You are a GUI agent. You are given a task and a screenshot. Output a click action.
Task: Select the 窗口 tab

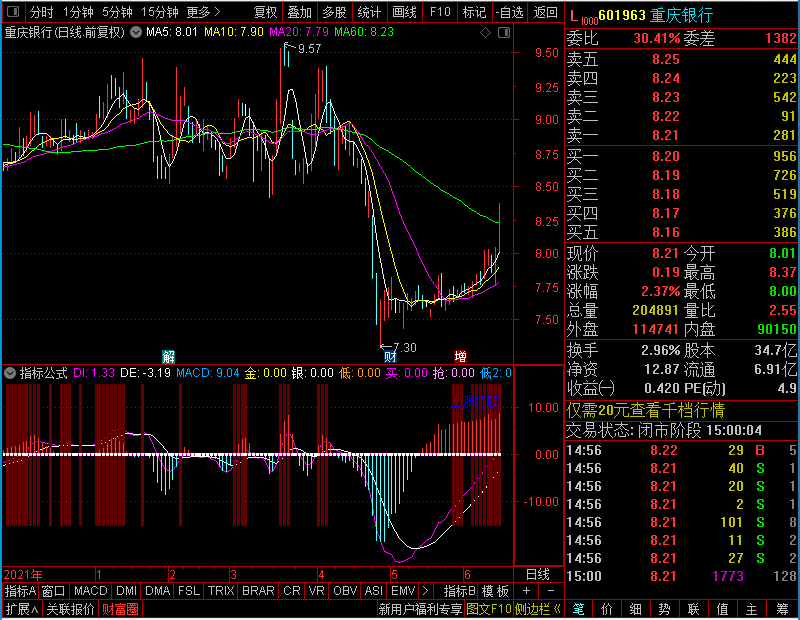pyautogui.click(x=54, y=591)
